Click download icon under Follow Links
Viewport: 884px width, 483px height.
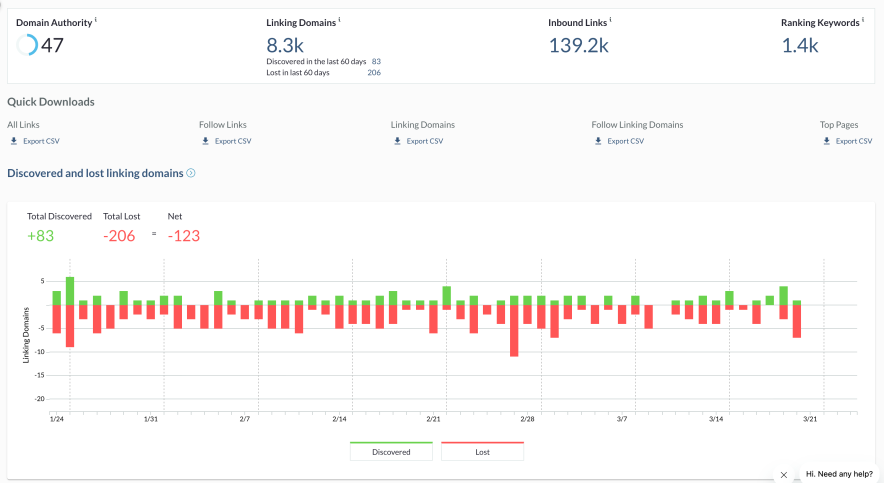[x=206, y=141]
